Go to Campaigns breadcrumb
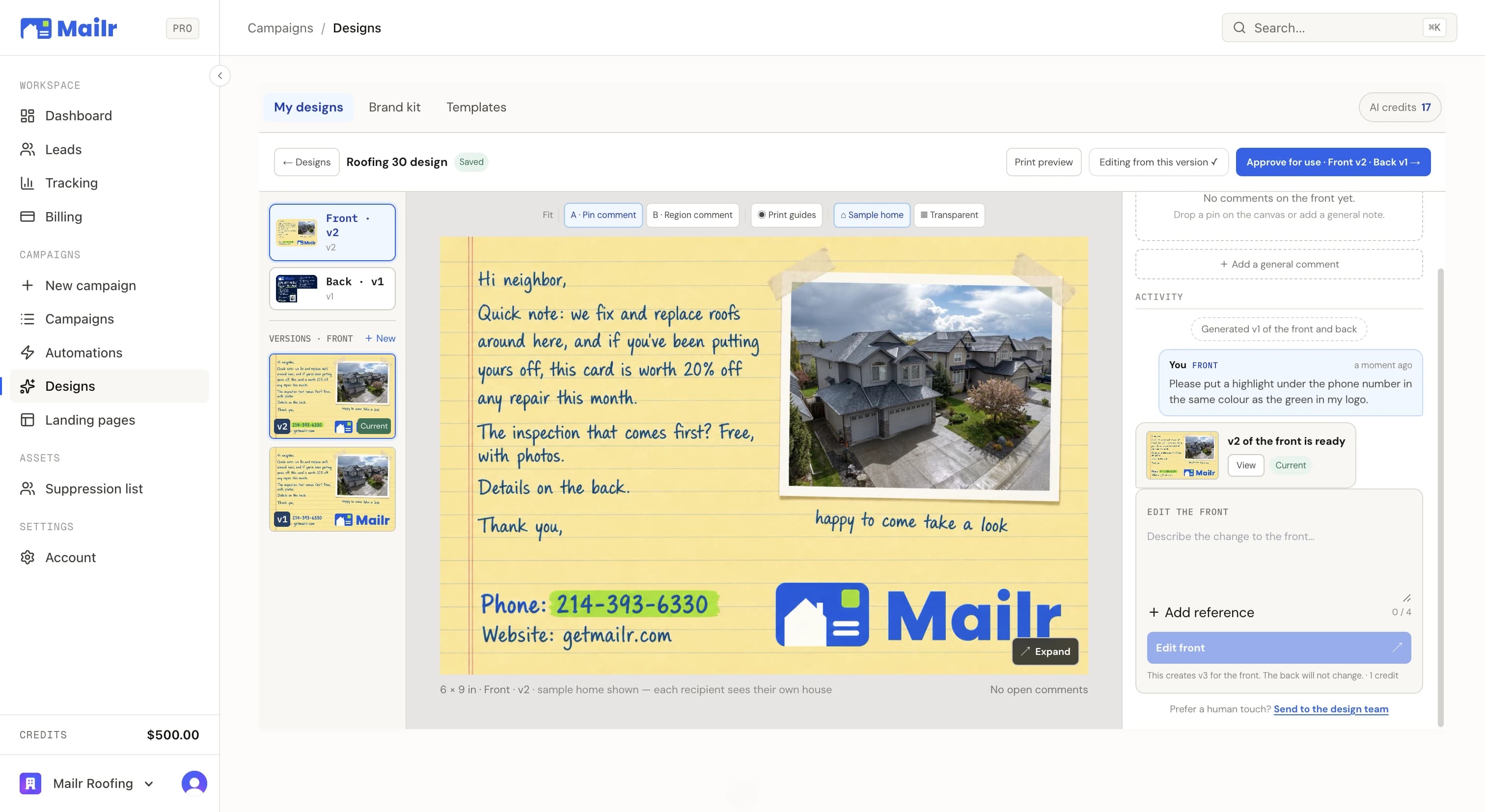 pyautogui.click(x=280, y=27)
